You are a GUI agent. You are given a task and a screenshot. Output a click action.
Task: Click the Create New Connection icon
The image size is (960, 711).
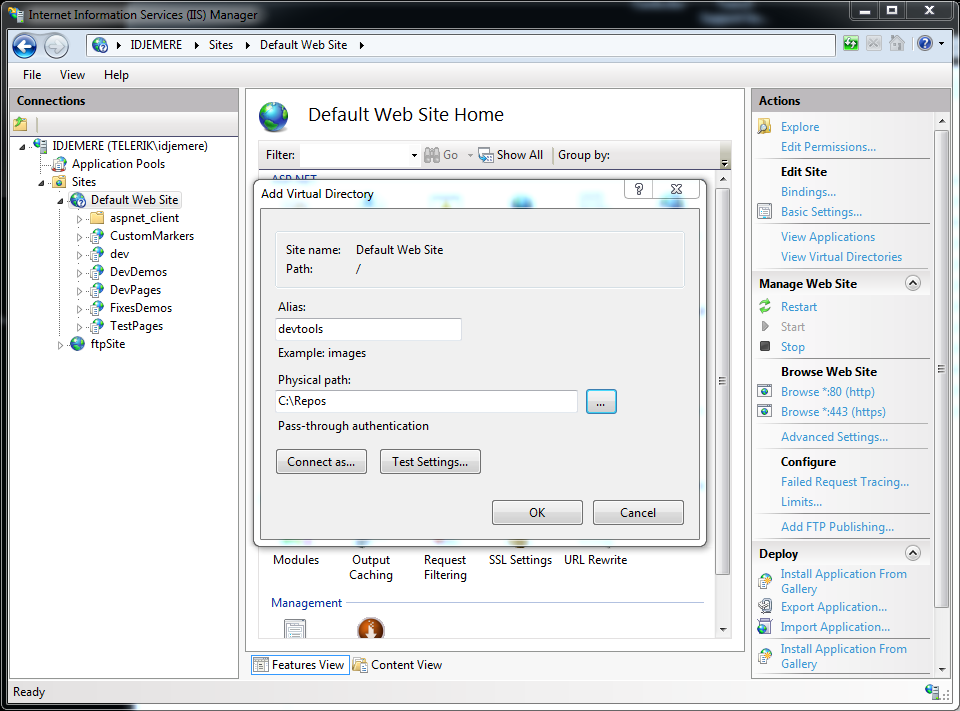click(x=21, y=125)
